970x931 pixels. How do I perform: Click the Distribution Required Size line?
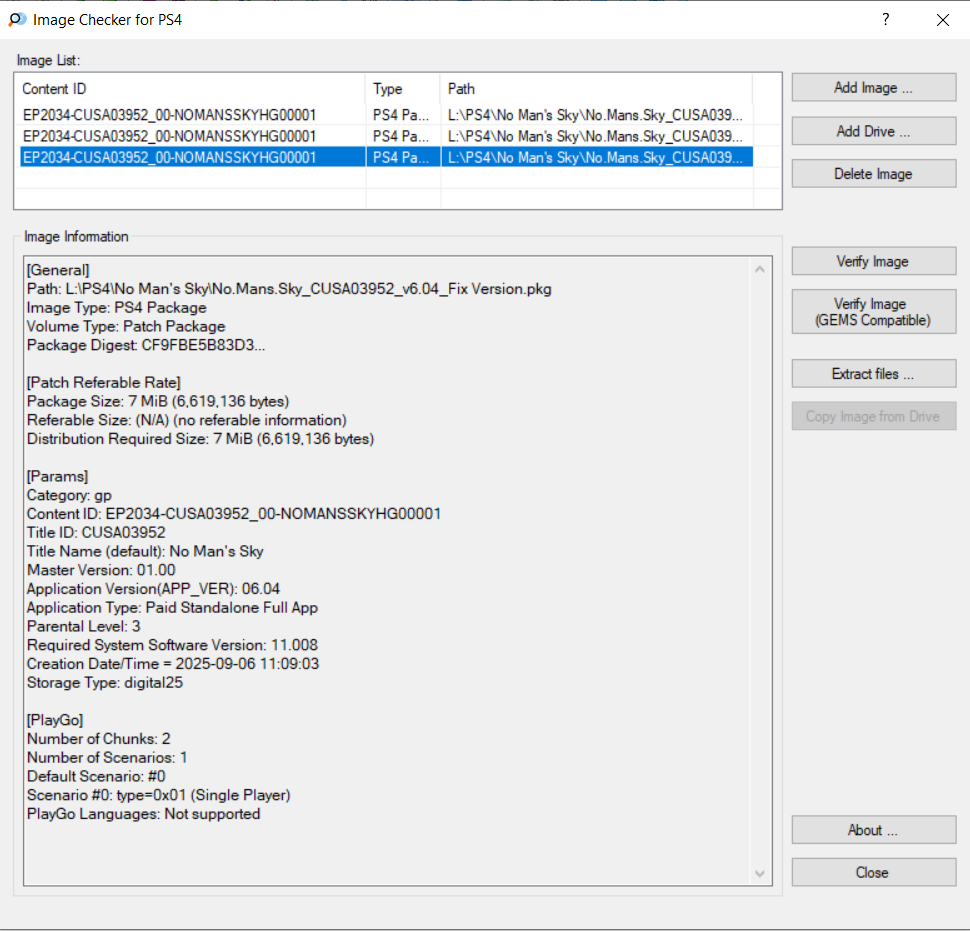[x=200, y=439]
